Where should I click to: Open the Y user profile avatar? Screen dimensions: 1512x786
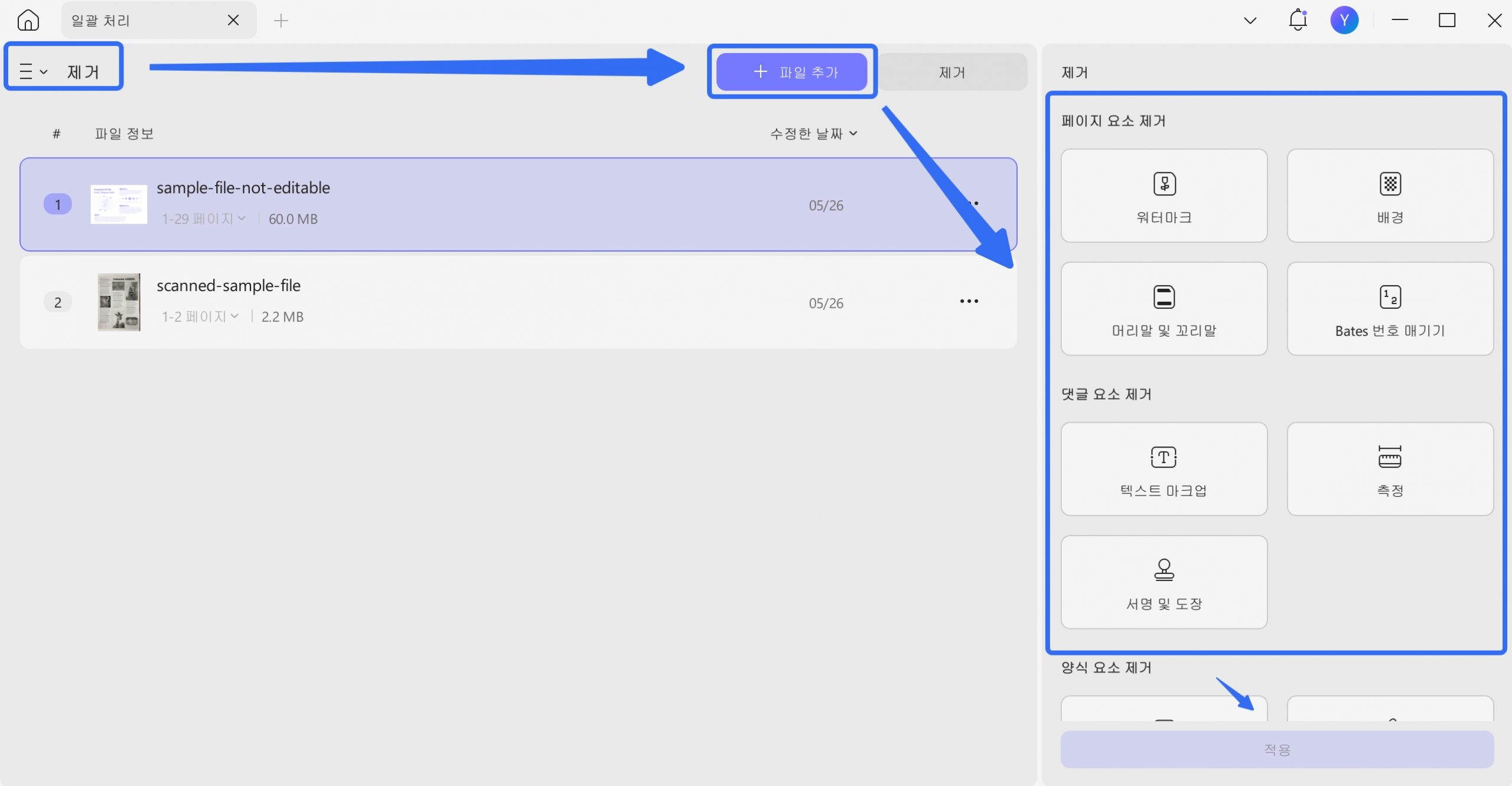point(1344,21)
